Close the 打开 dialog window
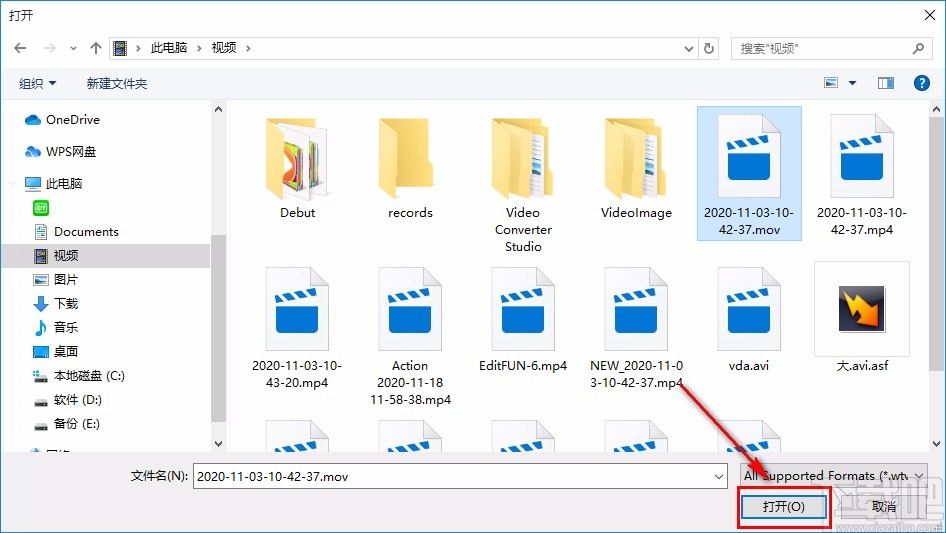Viewport: 946px width, 533px height. point(930,15)
